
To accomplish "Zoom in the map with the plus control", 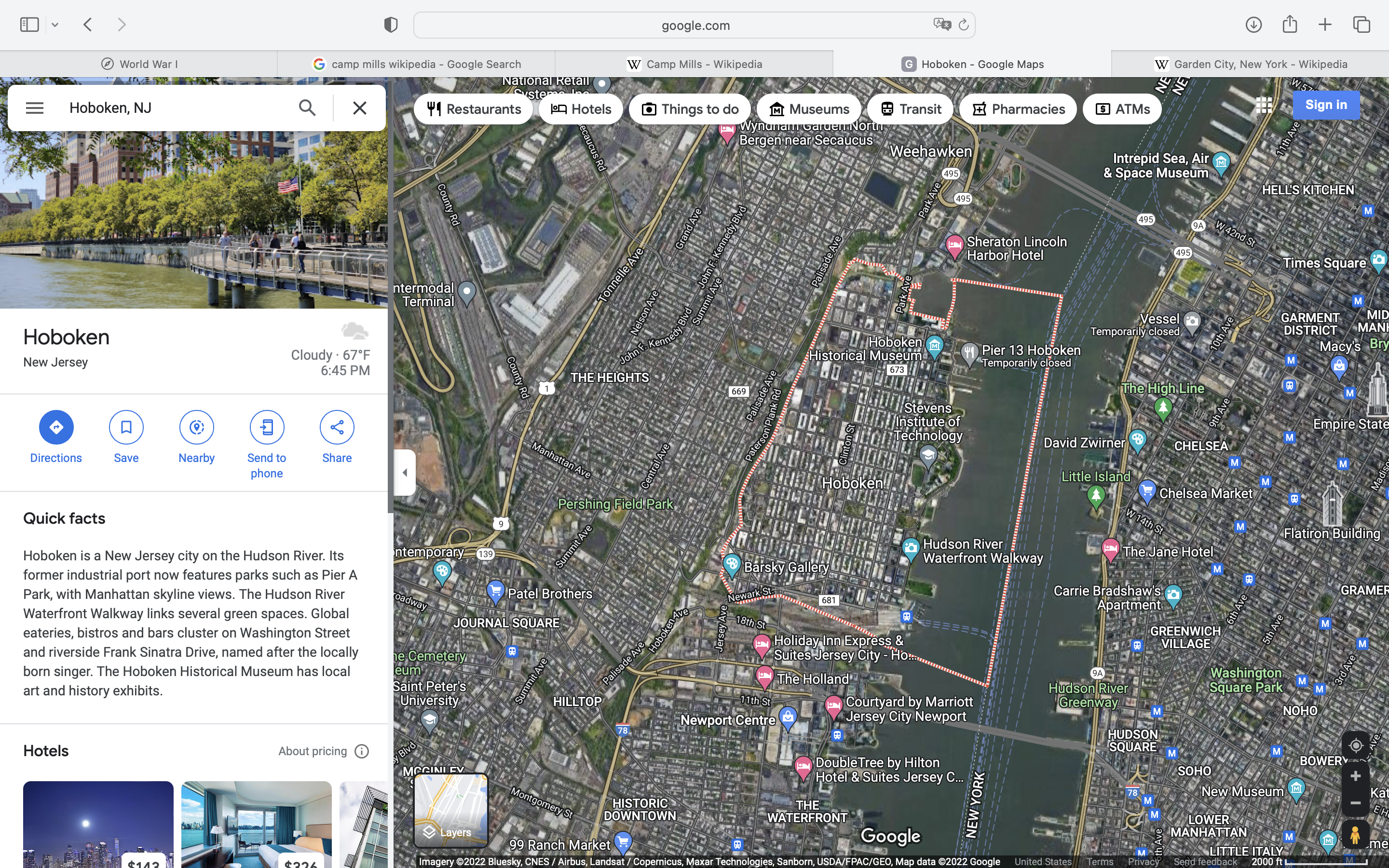I will 1355,776.
